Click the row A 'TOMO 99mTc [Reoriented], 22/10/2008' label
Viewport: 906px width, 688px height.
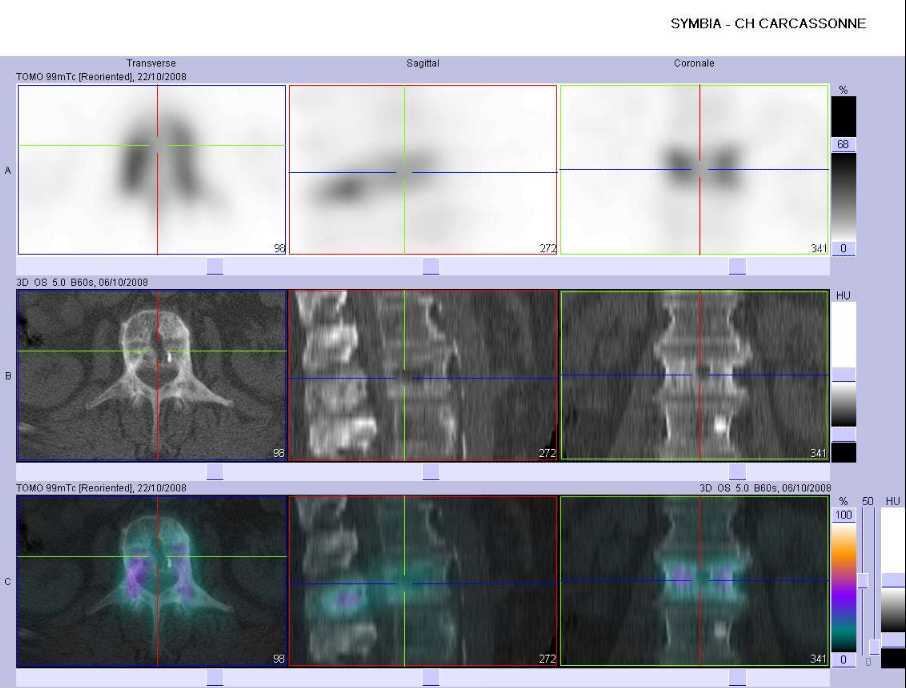pos(101,76)
